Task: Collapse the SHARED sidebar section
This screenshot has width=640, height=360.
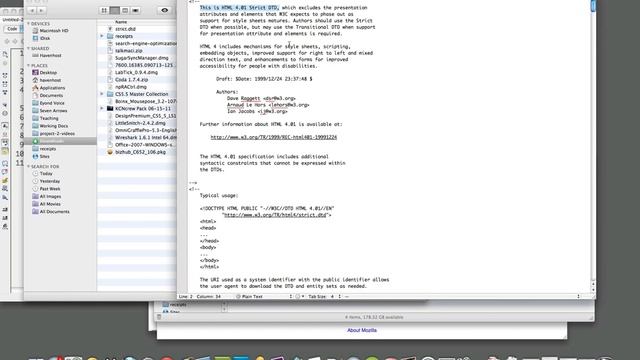Action: 29,48
